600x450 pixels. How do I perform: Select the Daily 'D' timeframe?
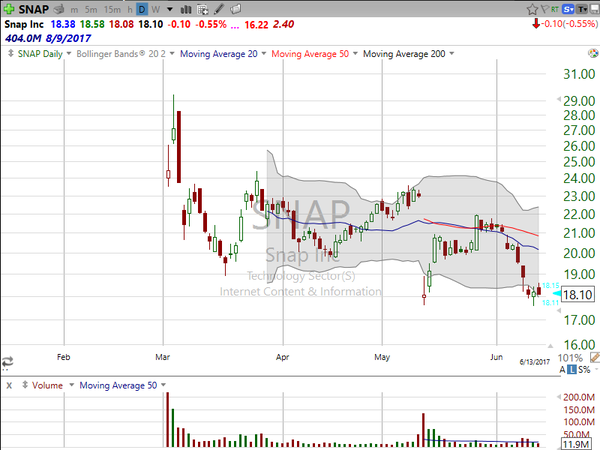142,9
